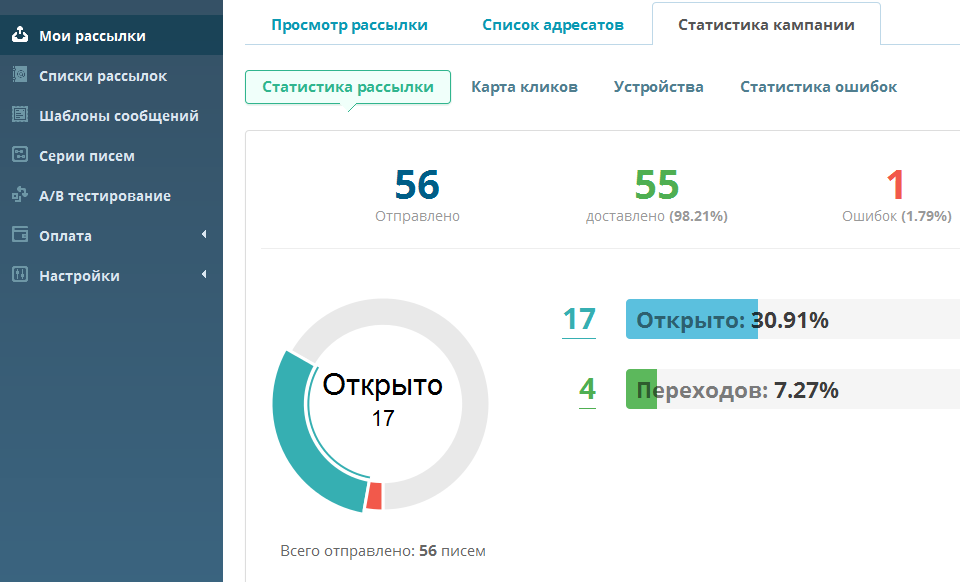Switch to the Просмотр рассылки tab
Screen dimensions: 960x582
pos(350,25)
